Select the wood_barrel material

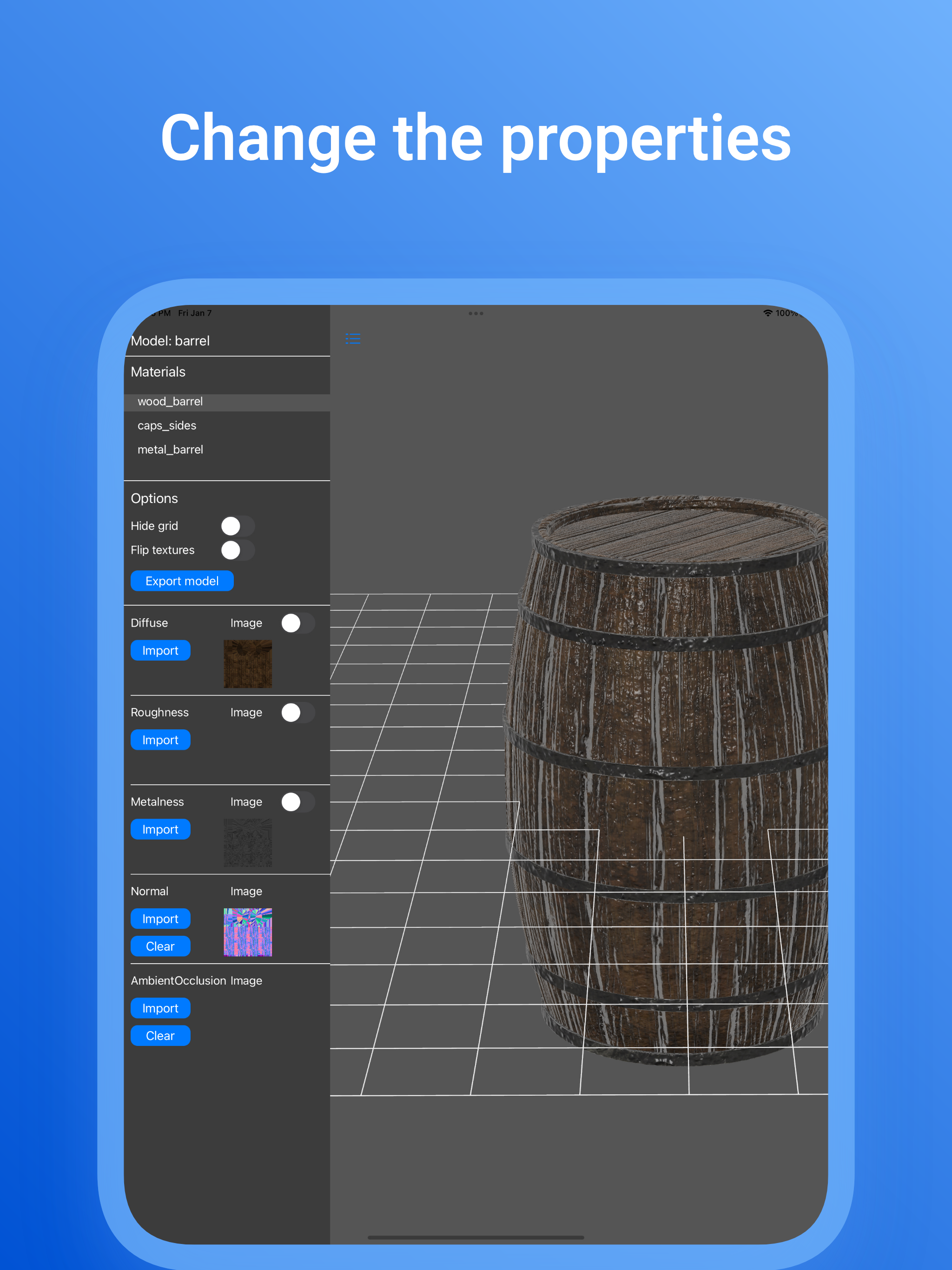(227, 402)
